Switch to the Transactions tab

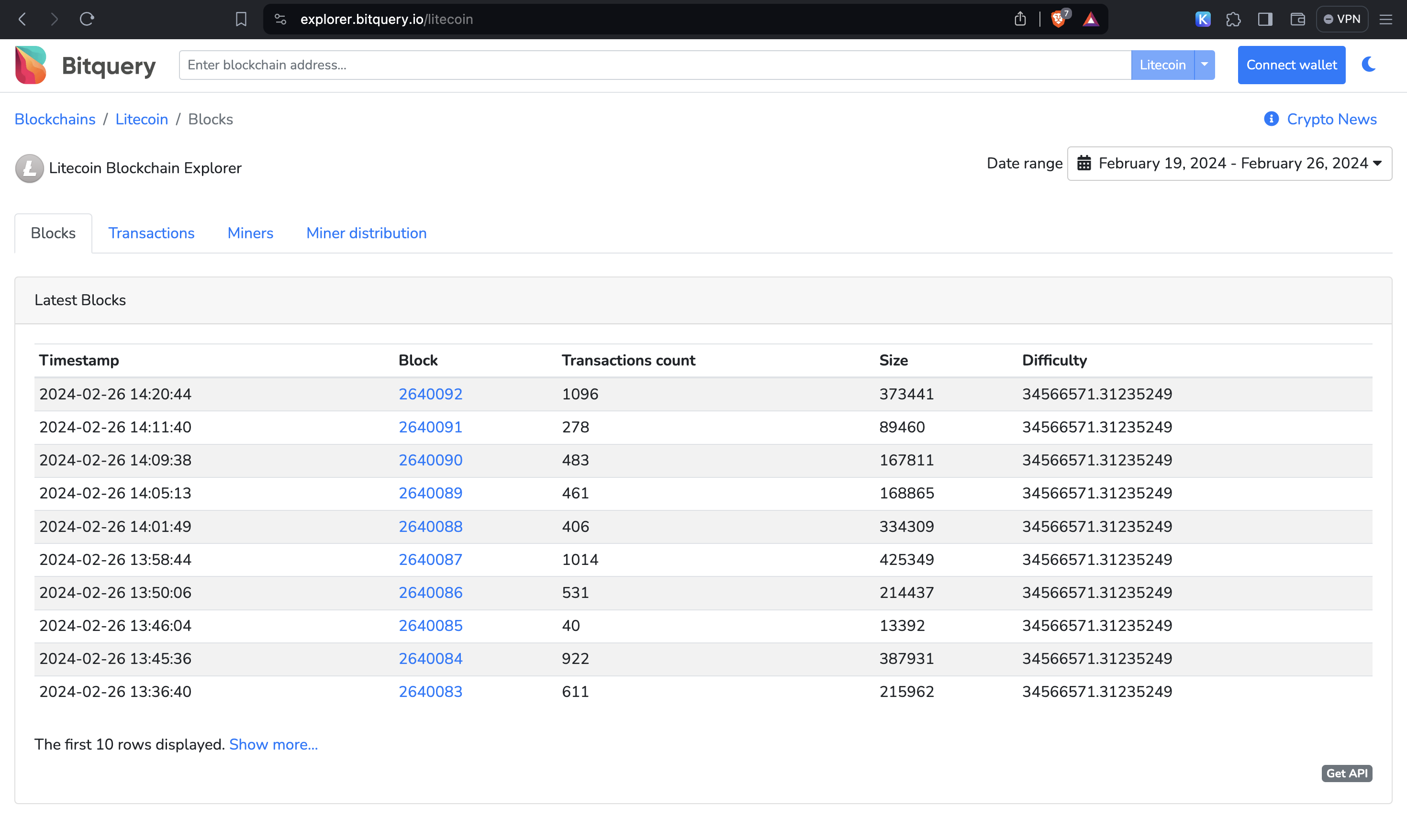click(151, 233)
